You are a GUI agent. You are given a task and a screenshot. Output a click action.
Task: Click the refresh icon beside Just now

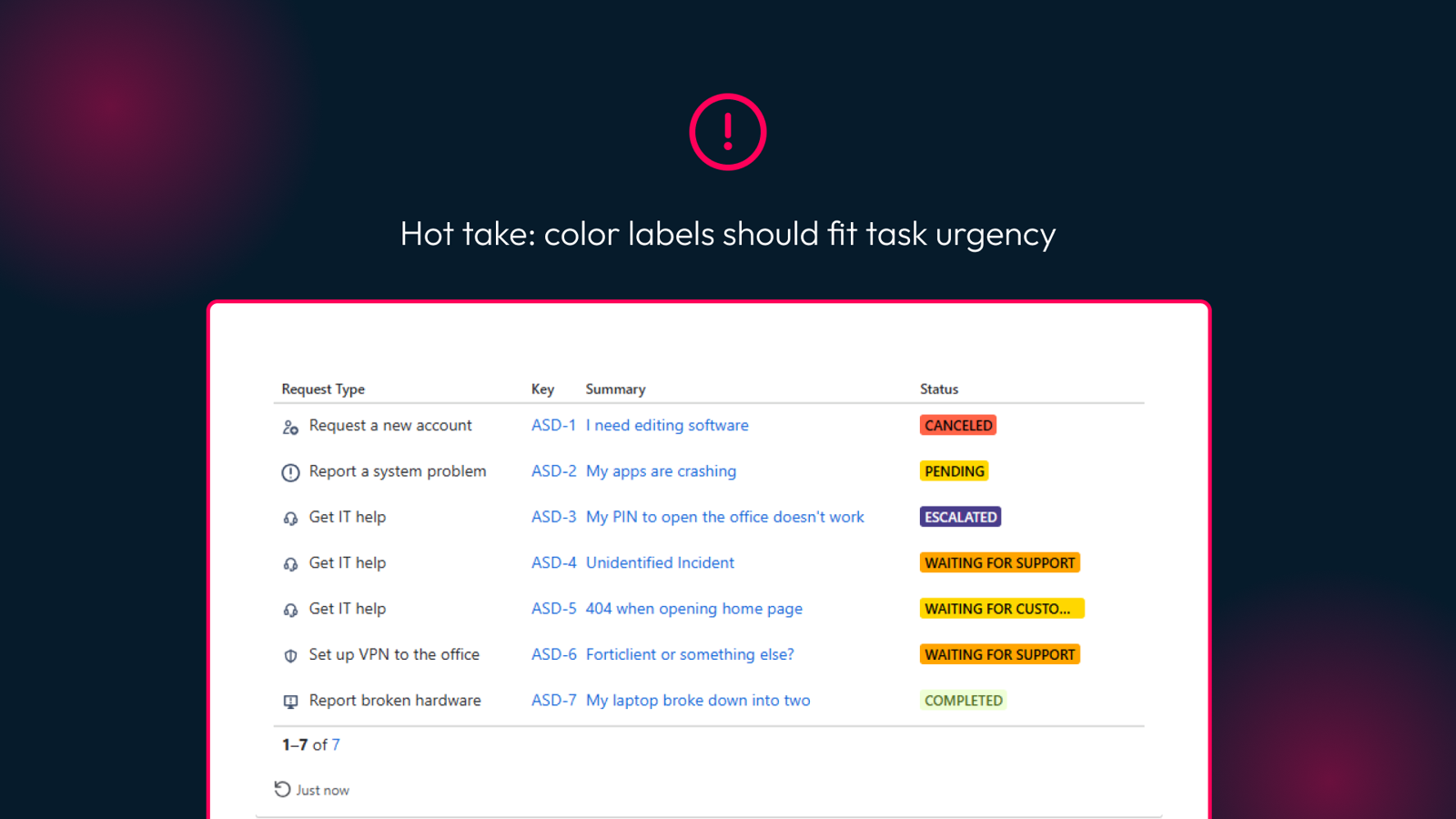pos(282,789)
